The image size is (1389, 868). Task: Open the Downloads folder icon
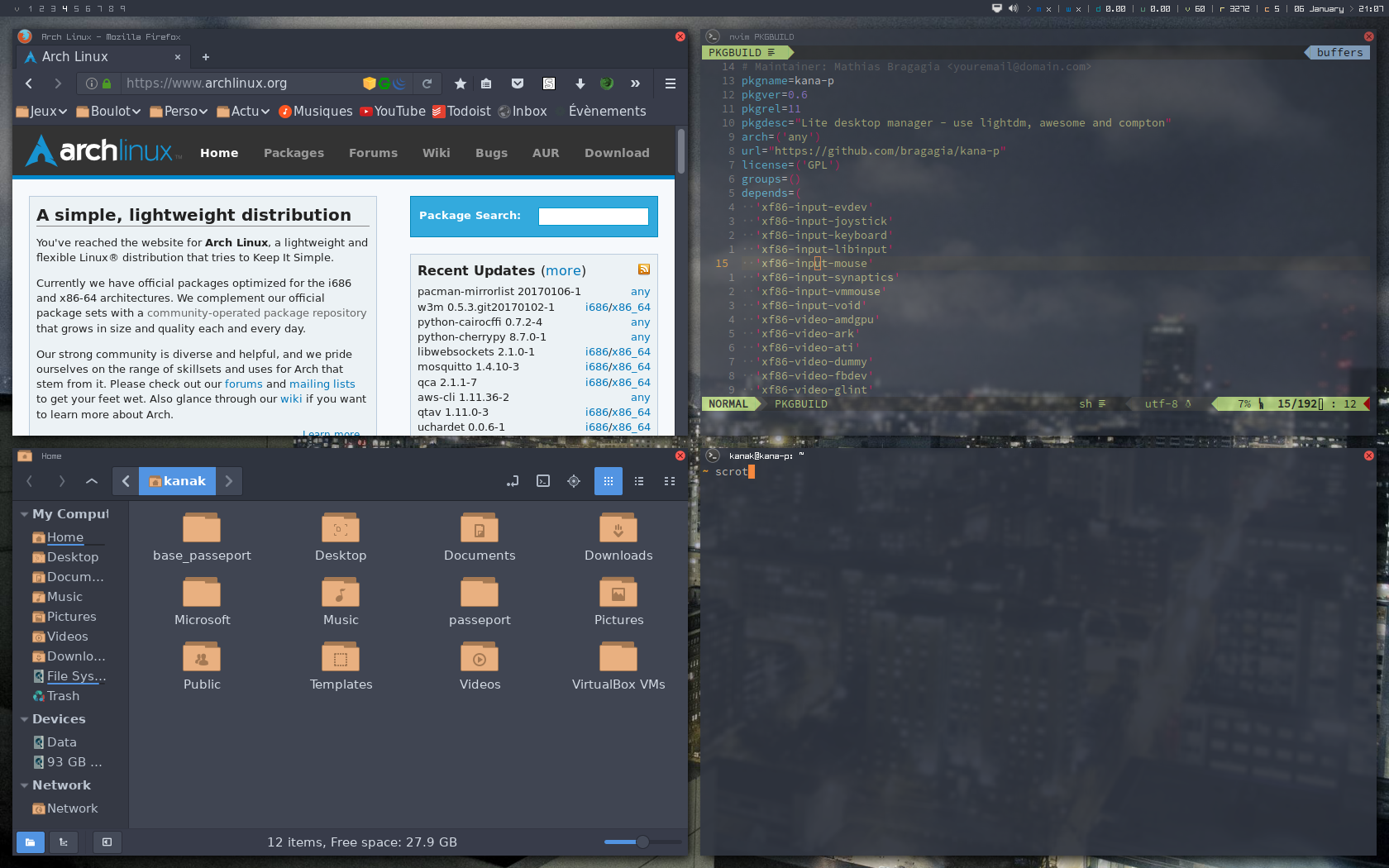coord(618,527)
